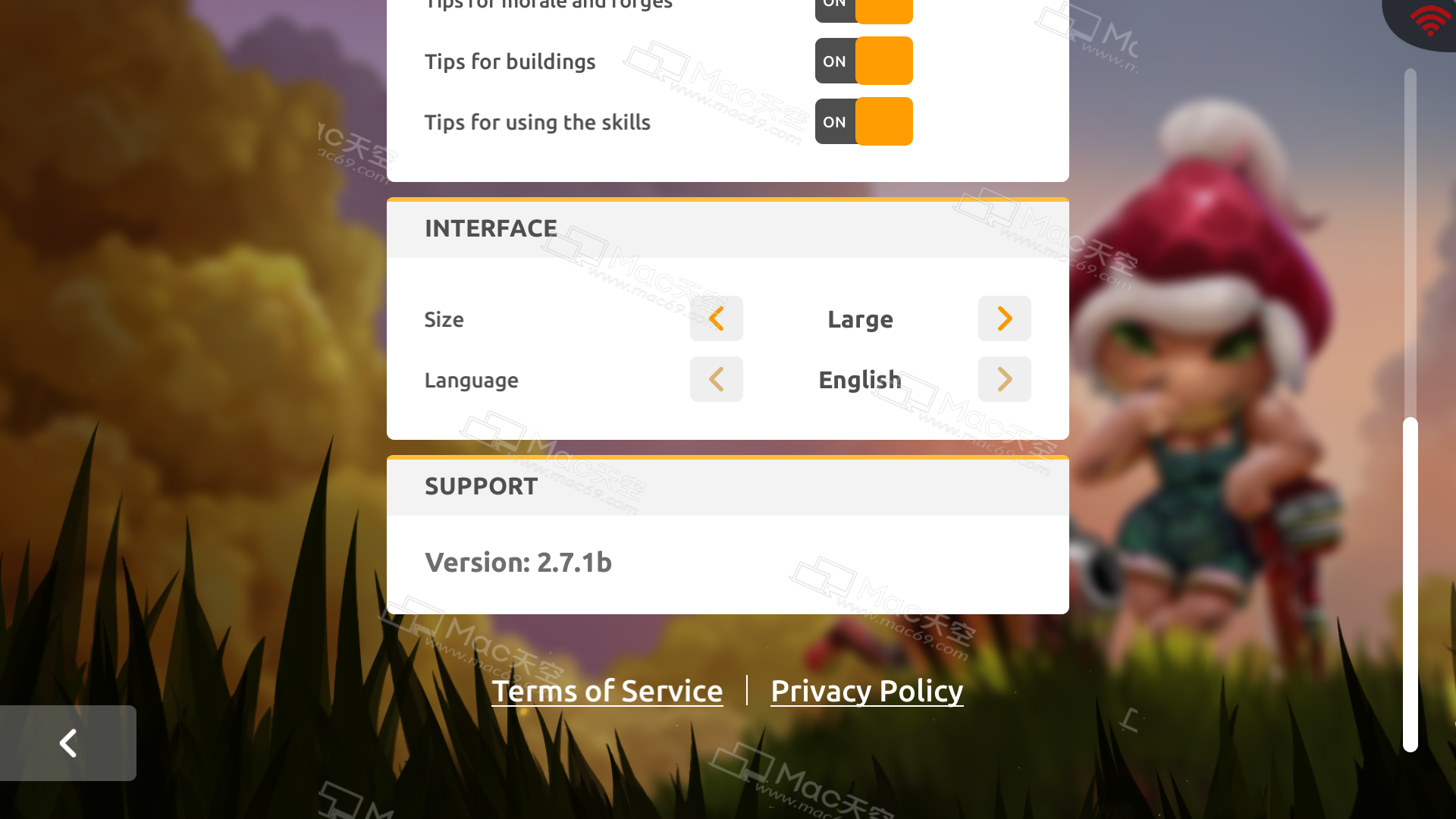The width and height of the screenshot is (1456, 819).
Task: Toggle Tips for using the skills ON
Action: coord(864,121)
